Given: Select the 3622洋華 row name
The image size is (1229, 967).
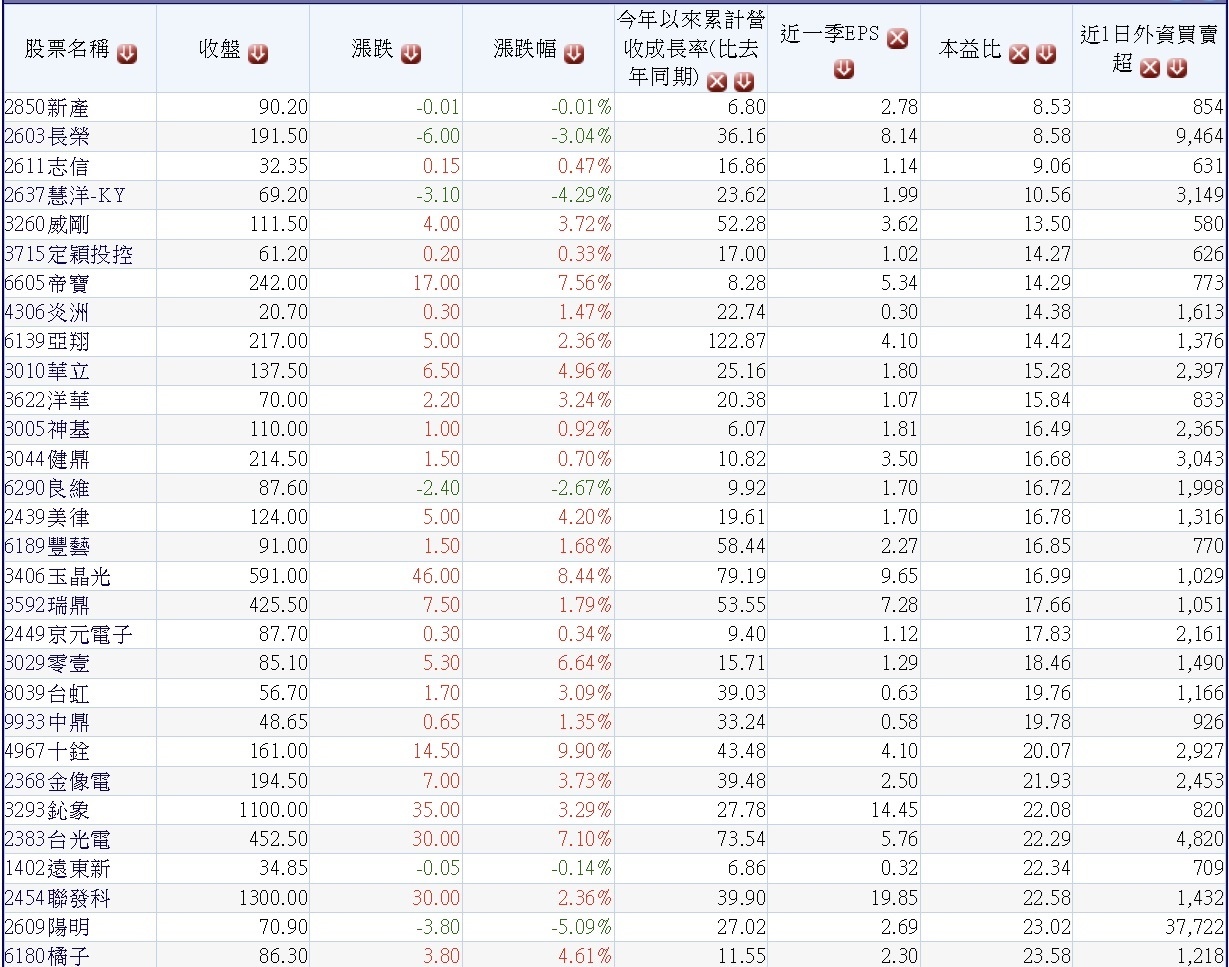Looking at the screenshot, I should 46,401.
